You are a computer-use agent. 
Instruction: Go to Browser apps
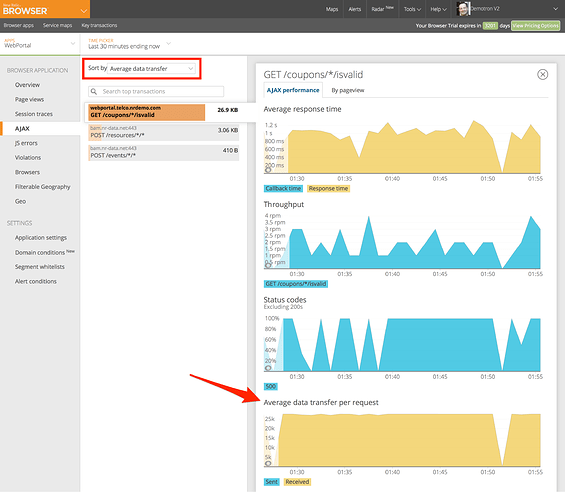click(18, 25)
